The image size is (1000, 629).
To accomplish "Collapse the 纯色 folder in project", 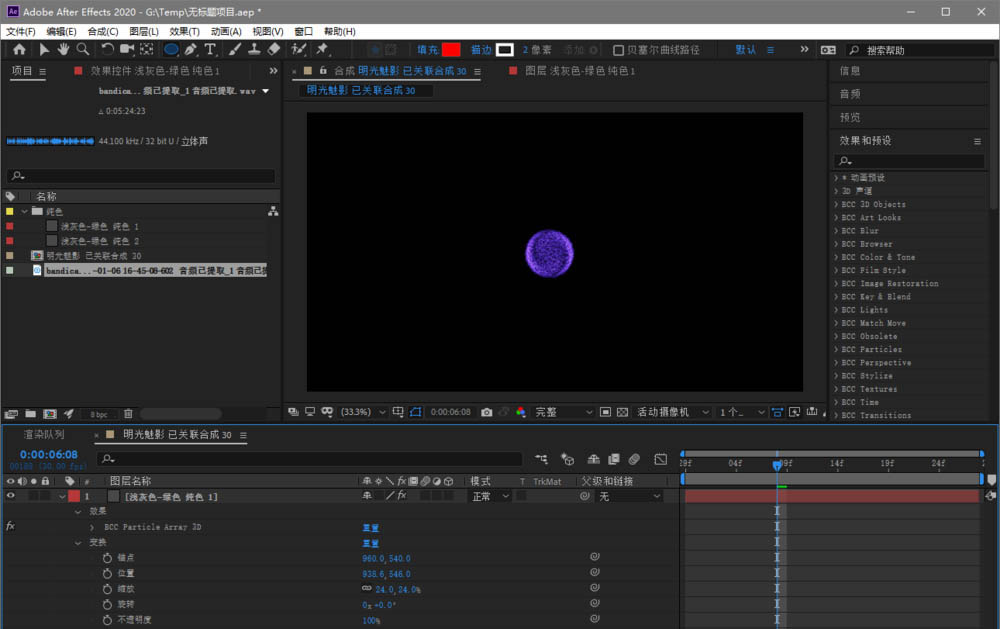I will coord(24,211).
